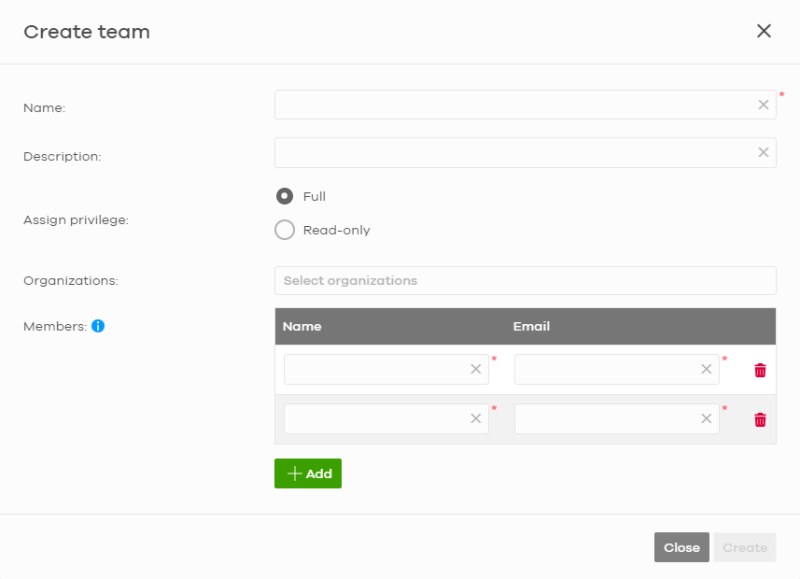The height and width of the screenshot is (579, 800).
Task: Clear the second member's email field
Action: tap(706, 418)
